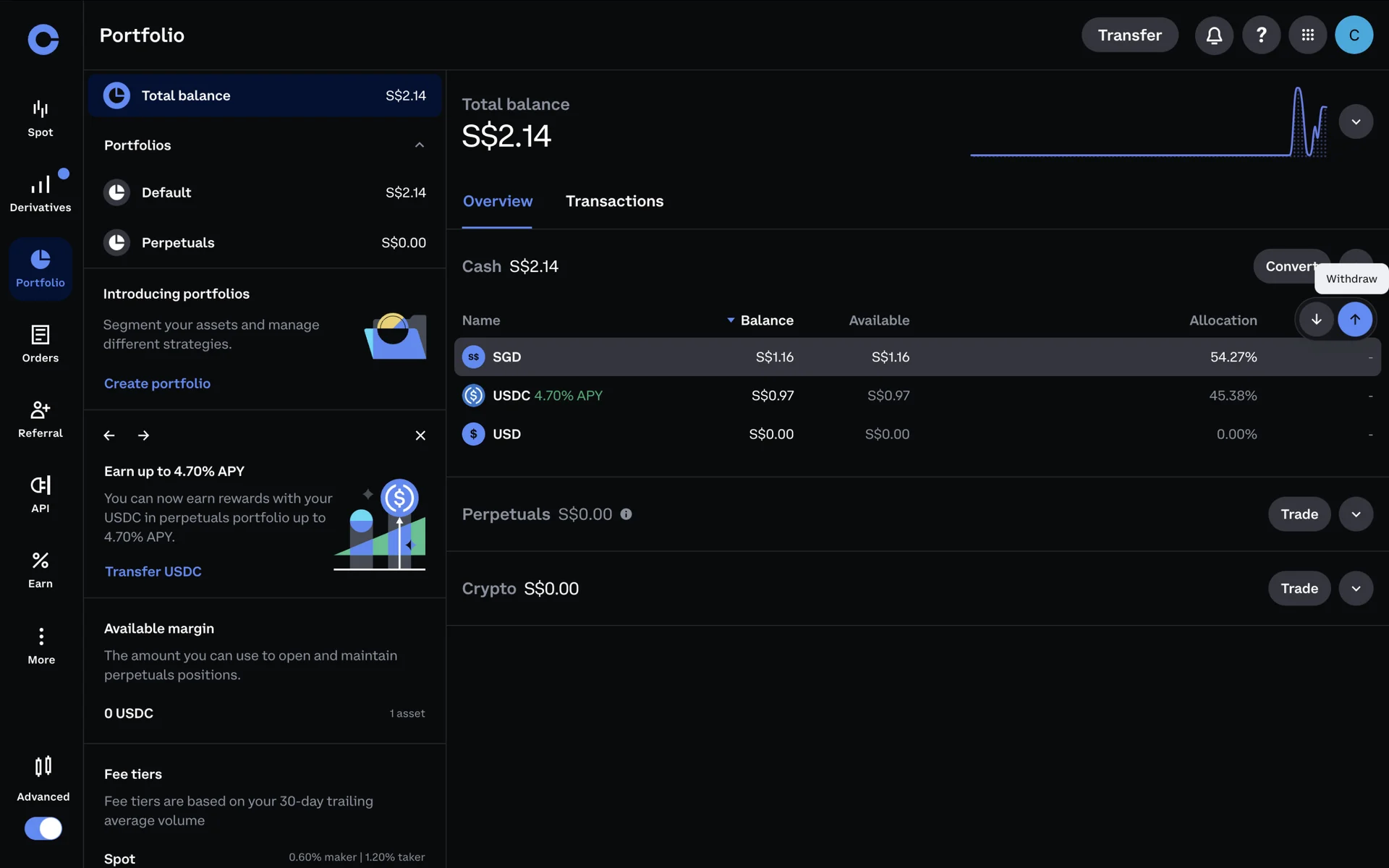Open the API section icon
The image size is (1389, 868).
[x=41, y=493]
